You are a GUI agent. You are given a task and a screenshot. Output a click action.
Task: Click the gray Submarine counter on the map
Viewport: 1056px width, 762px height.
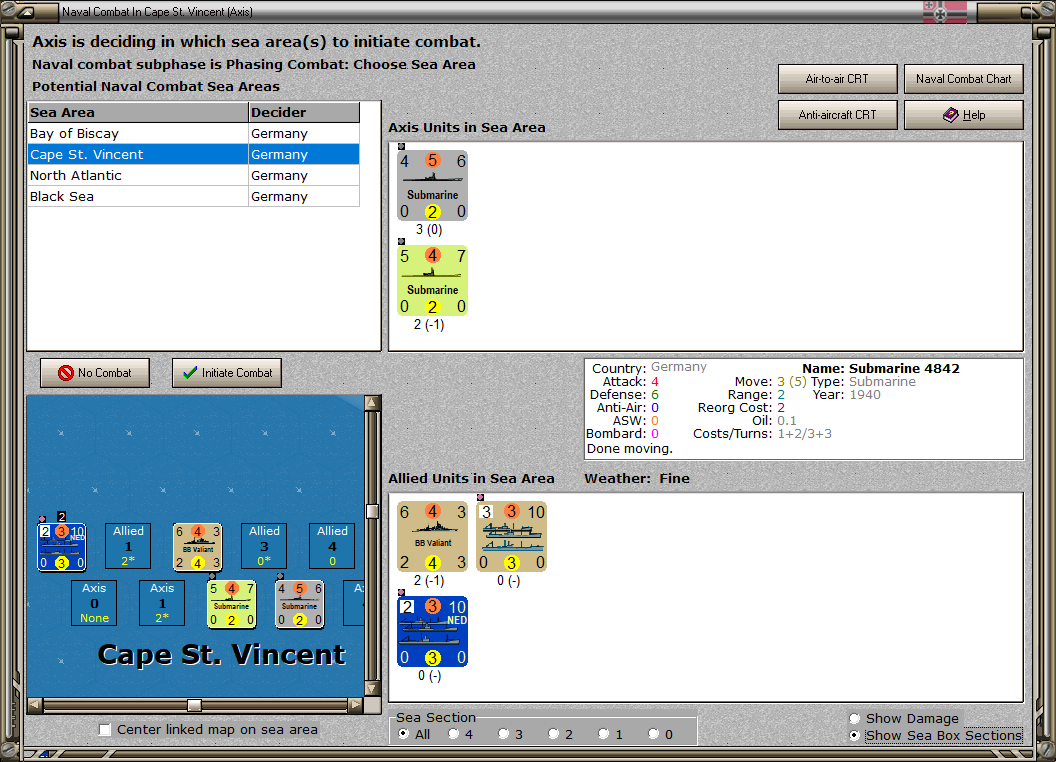point(300,604)
